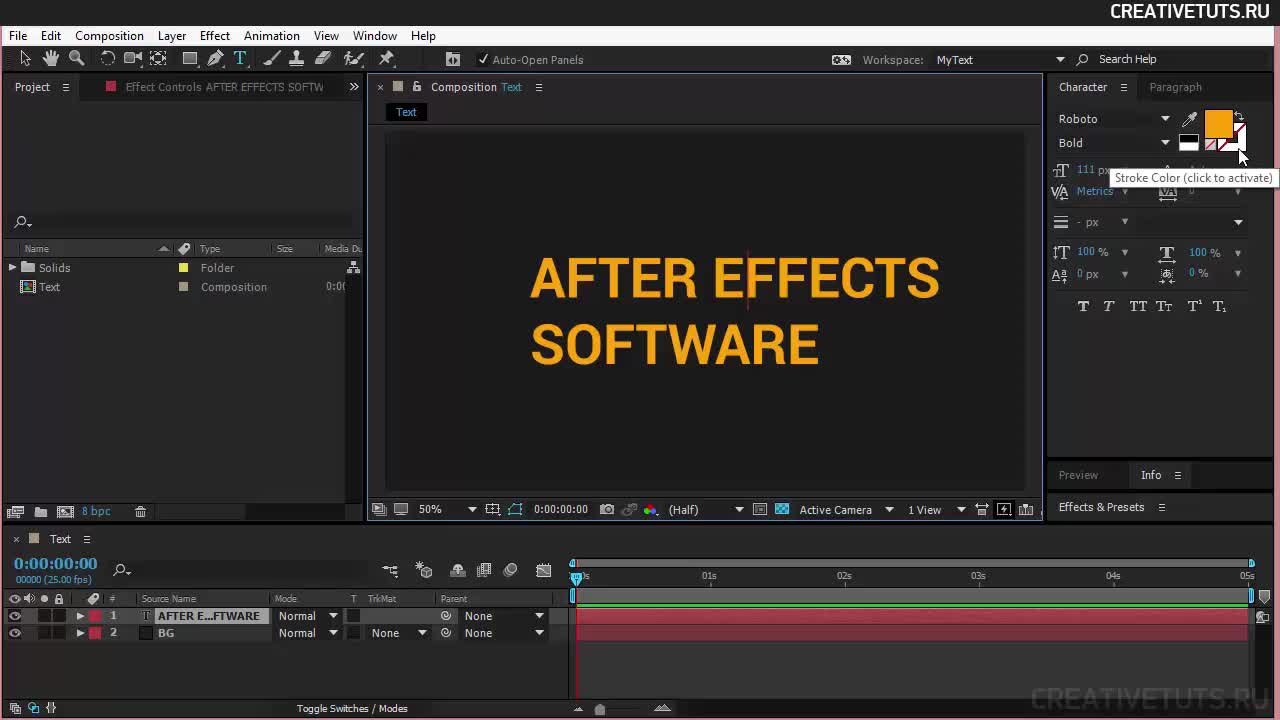Toggle Frame Blending switch in timeline
Screen dimensions: 1280x720
[484, 571]
